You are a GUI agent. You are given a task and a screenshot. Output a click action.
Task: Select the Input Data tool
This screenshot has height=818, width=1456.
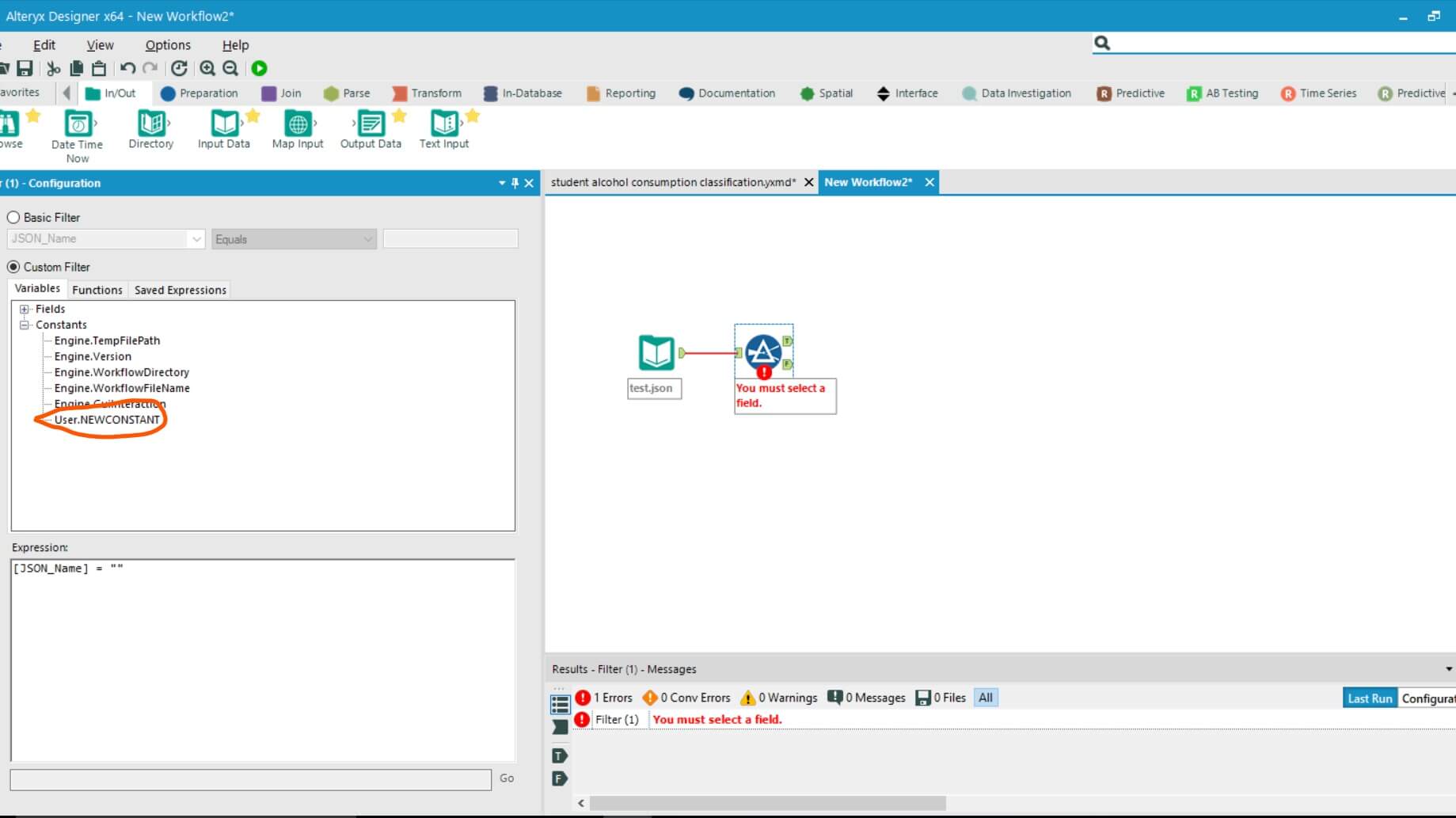224,130
